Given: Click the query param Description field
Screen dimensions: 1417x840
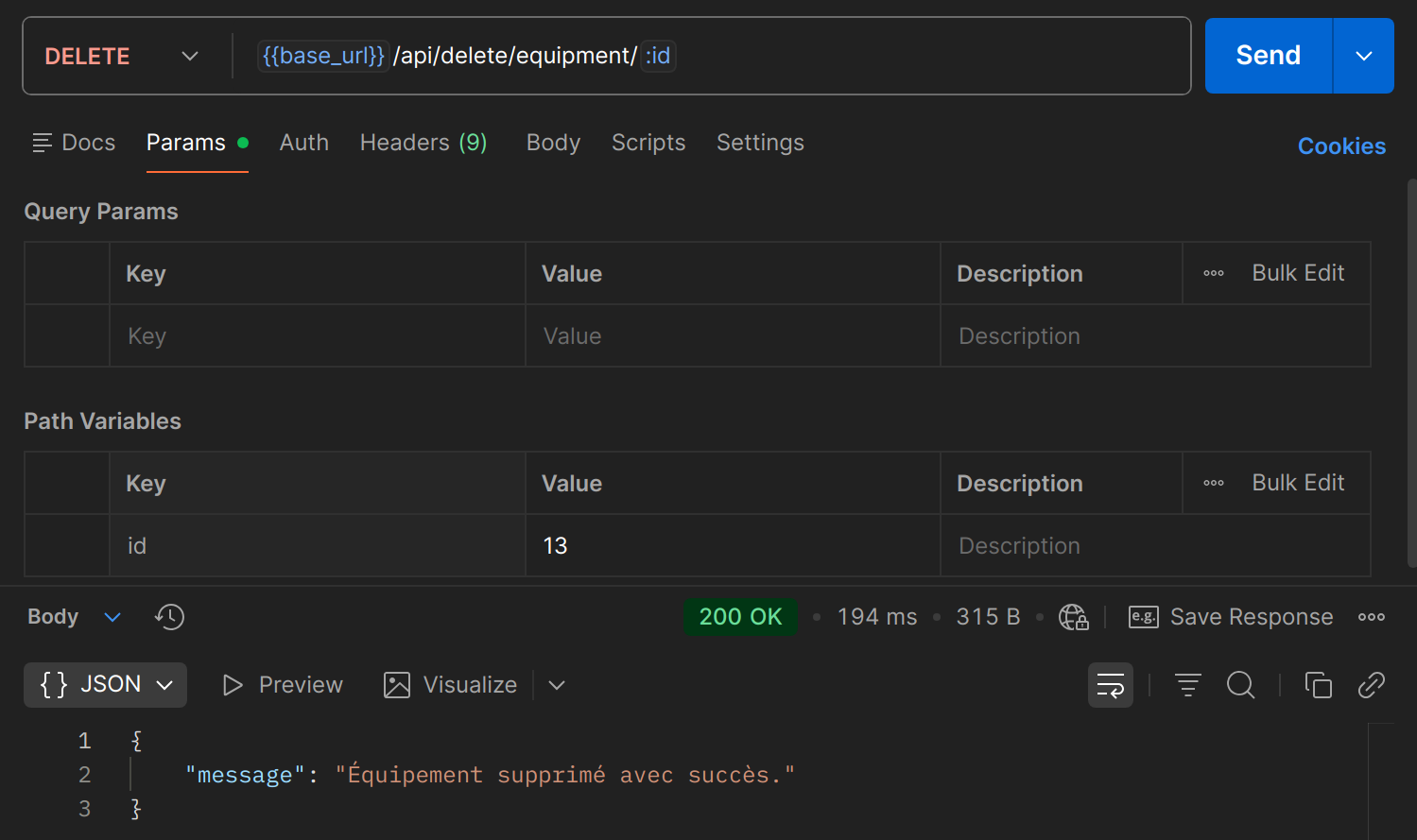Looking at the screenshot, I should pyautogui.click(x=1155, y=336).
